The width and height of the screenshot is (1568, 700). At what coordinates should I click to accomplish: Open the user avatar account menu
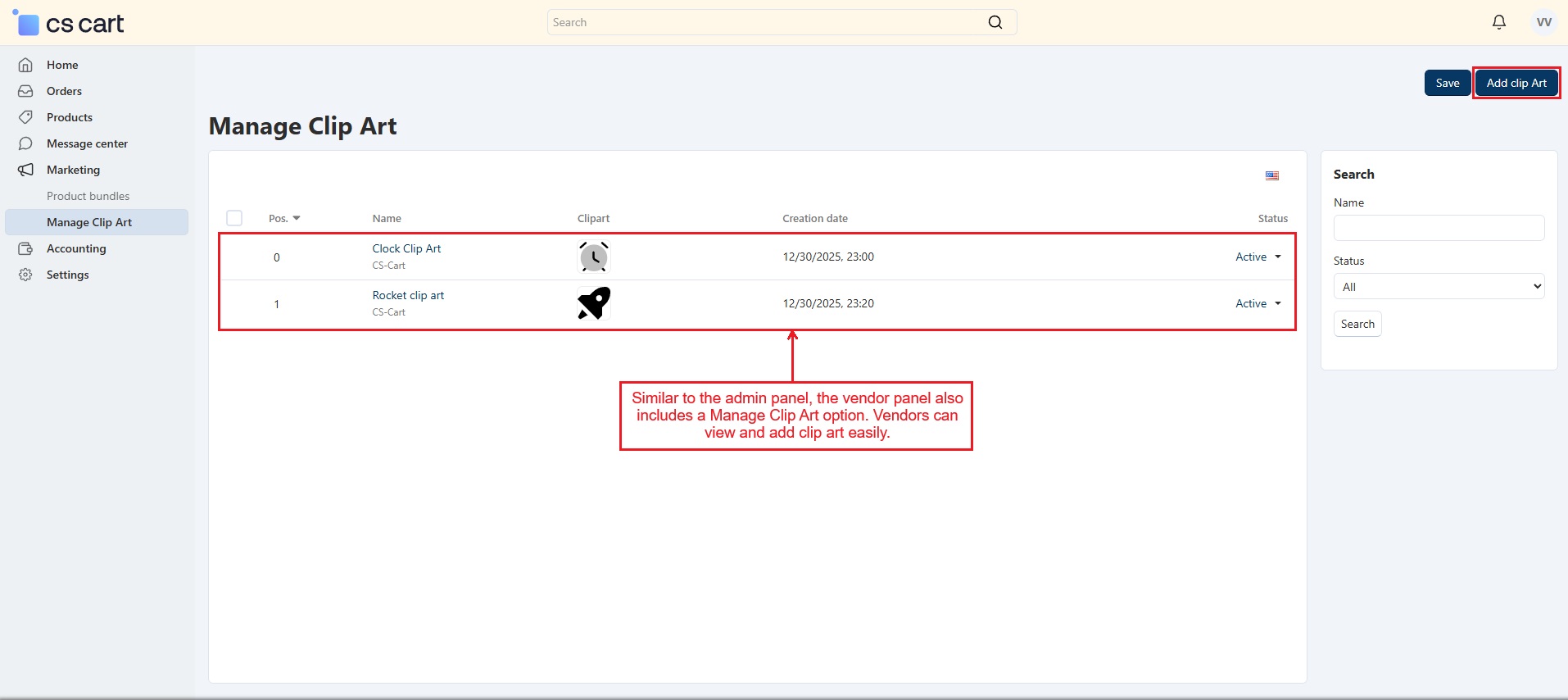click(x=1543, y=22)
